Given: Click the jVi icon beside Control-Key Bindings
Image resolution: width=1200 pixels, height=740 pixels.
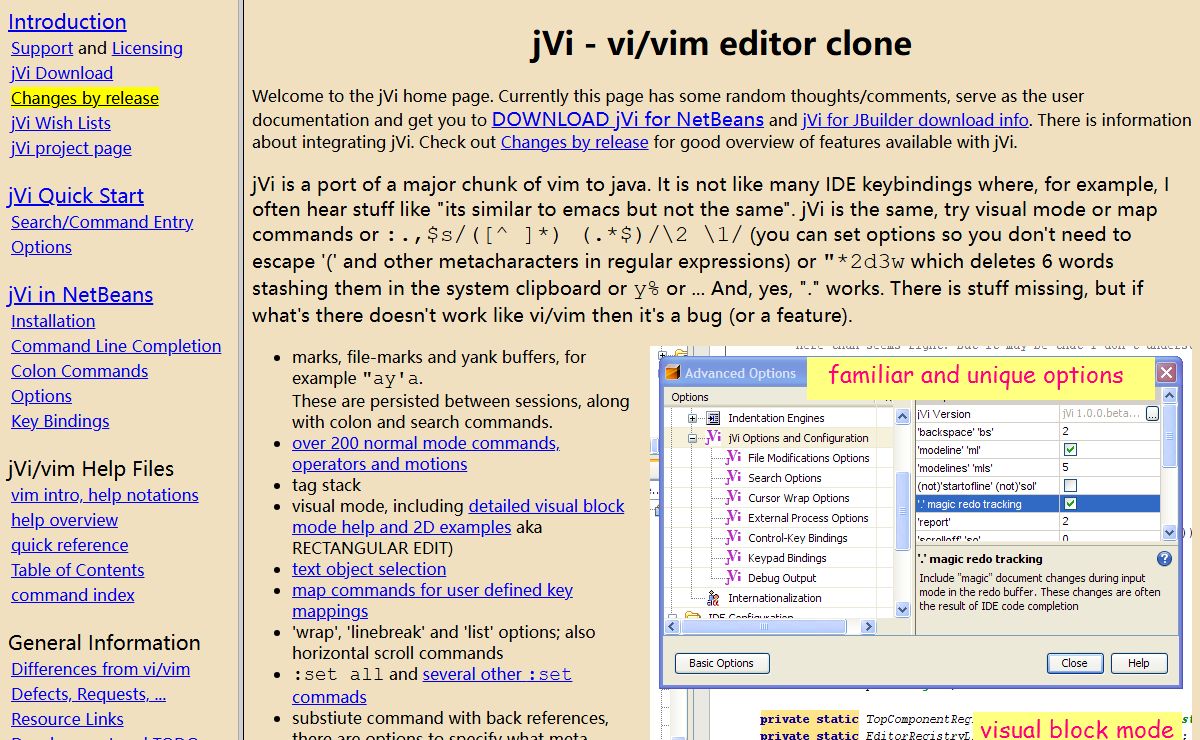Looking at the screenshot, I should click(732, 538).
